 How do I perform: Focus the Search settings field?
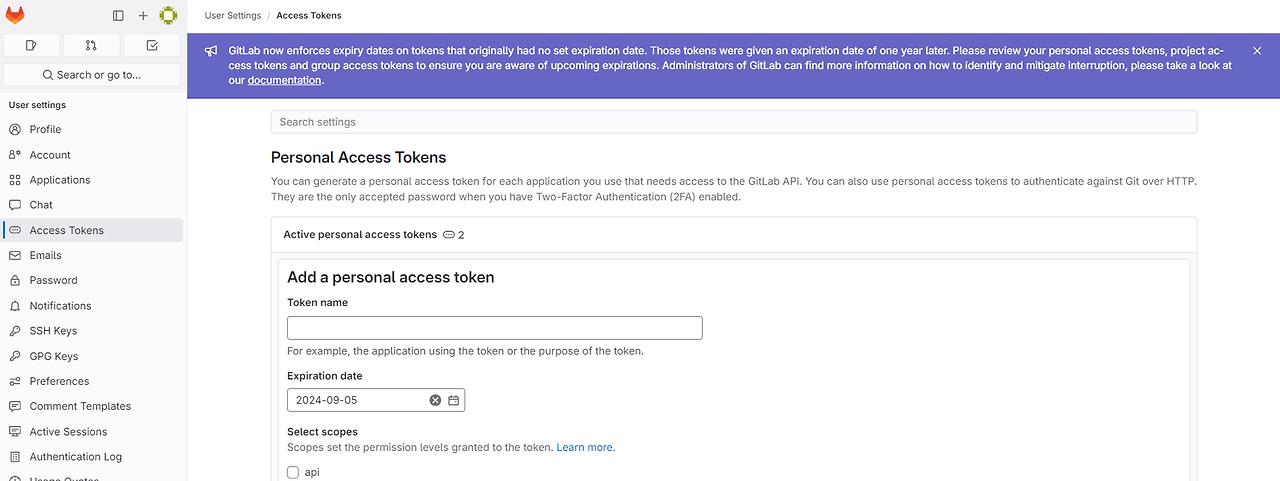coord(734,122)
